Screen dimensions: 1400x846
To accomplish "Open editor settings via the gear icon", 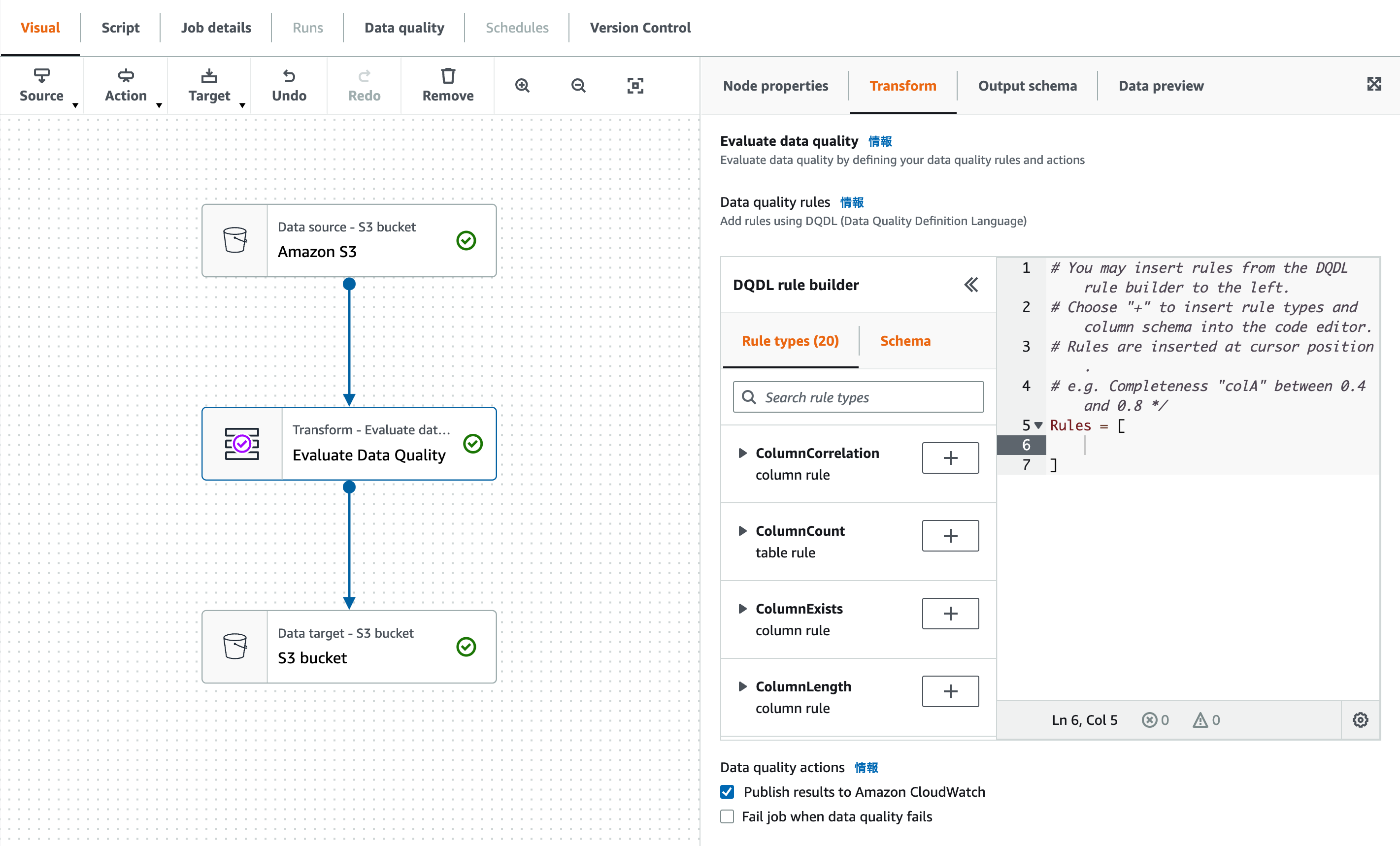I will click(1360, 720).
